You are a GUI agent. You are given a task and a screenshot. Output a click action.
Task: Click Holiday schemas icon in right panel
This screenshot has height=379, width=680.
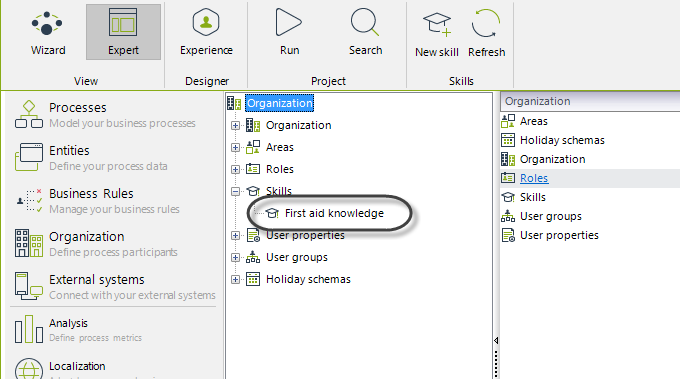(508, 140)
